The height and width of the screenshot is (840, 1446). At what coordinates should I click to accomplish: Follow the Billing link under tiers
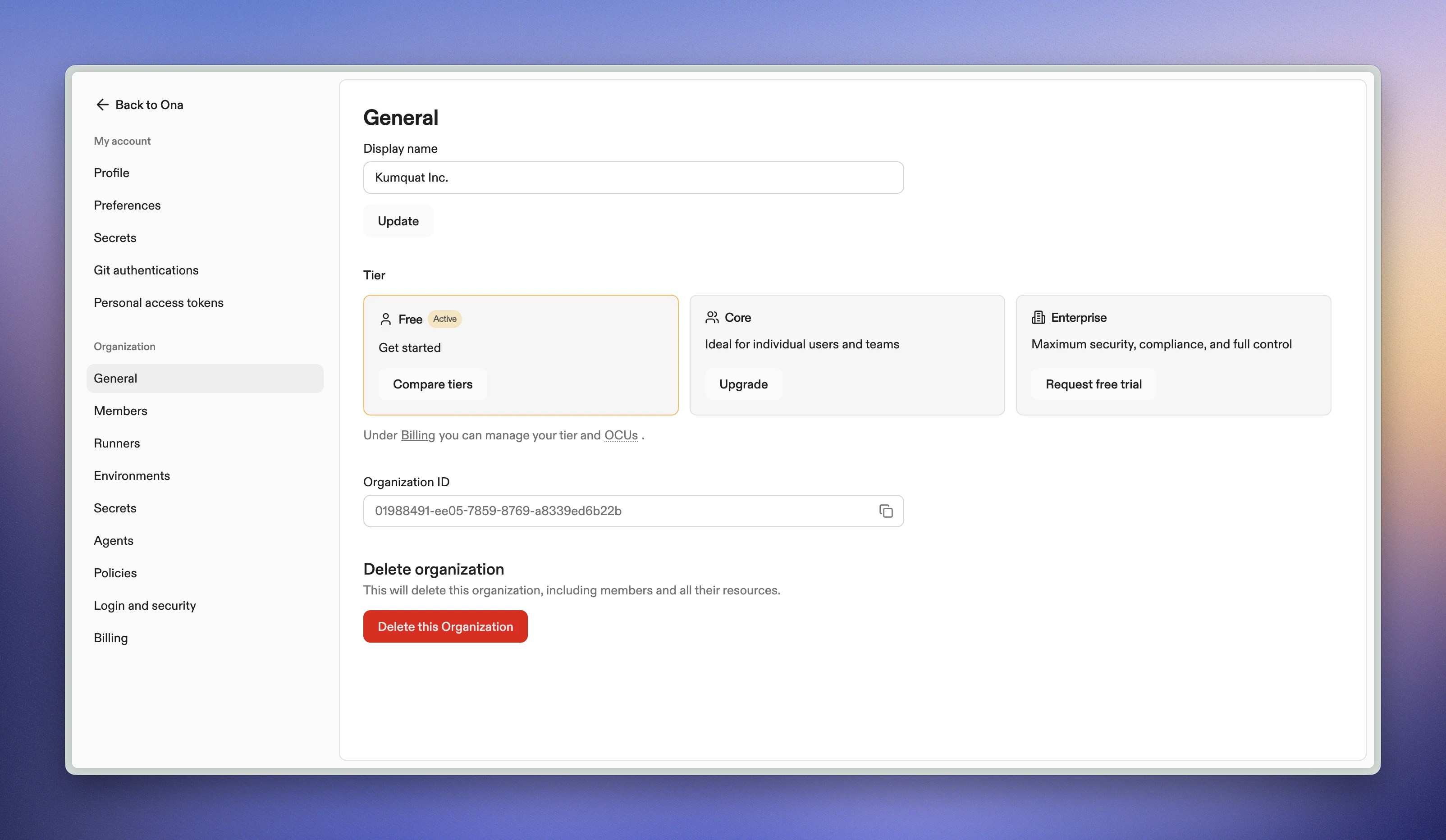[x=418, y=435]
